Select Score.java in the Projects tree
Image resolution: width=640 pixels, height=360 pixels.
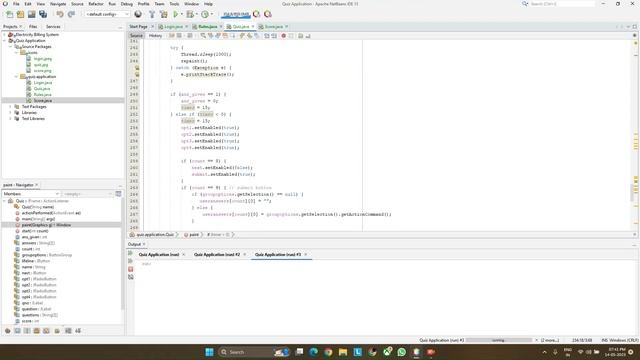point(42,100)
